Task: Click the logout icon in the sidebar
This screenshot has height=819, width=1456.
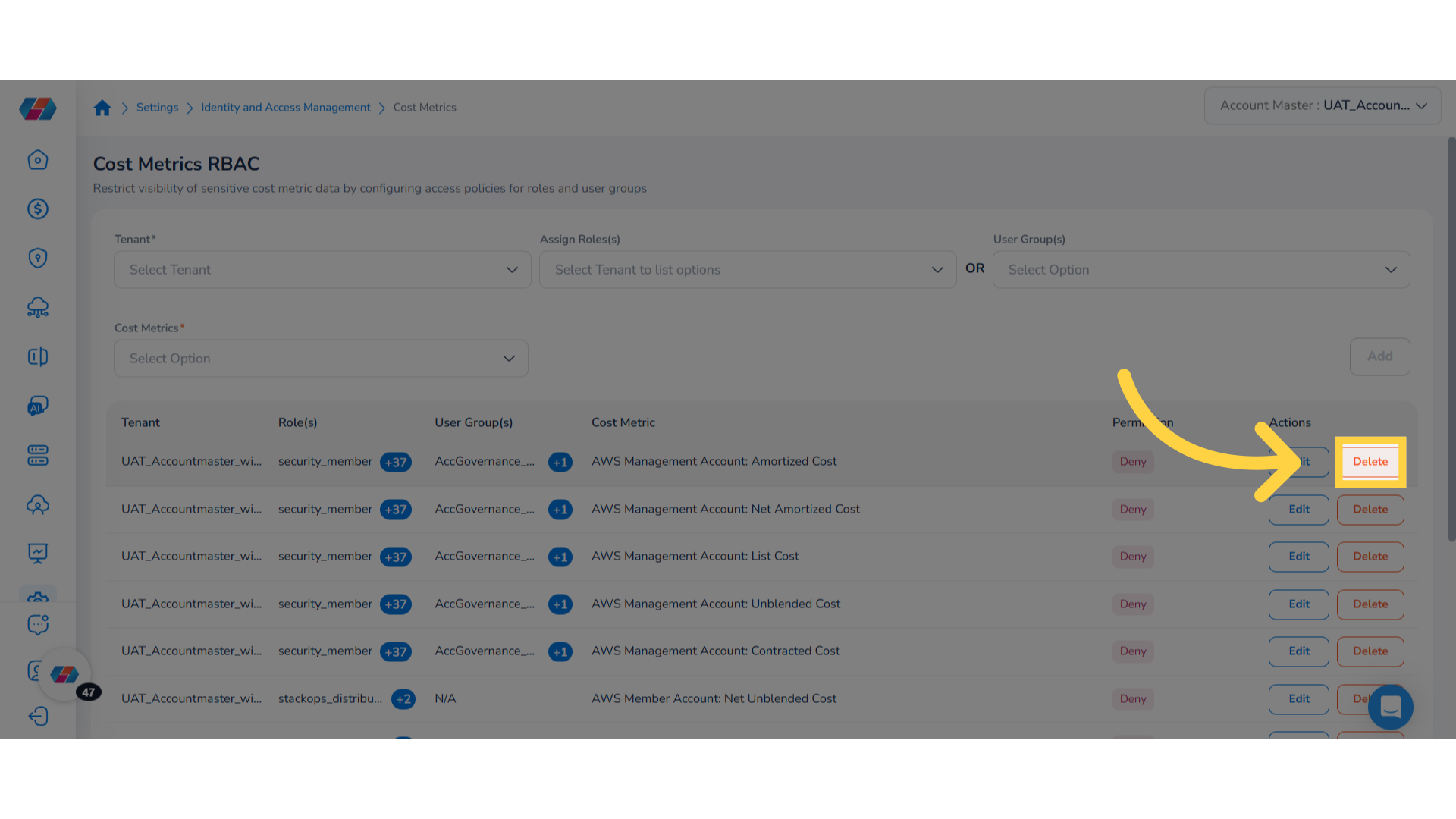Action: coord(38,717)
